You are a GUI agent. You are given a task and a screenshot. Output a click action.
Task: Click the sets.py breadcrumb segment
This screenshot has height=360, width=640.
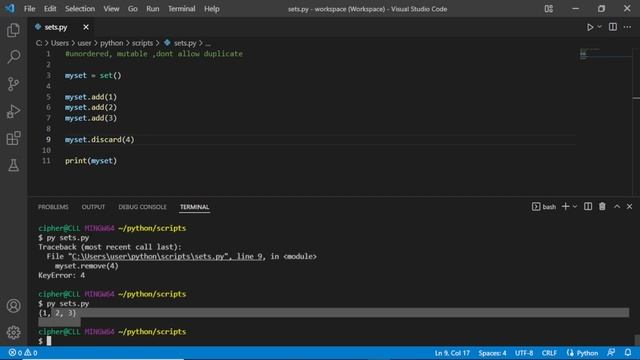(x=181, y=43)
